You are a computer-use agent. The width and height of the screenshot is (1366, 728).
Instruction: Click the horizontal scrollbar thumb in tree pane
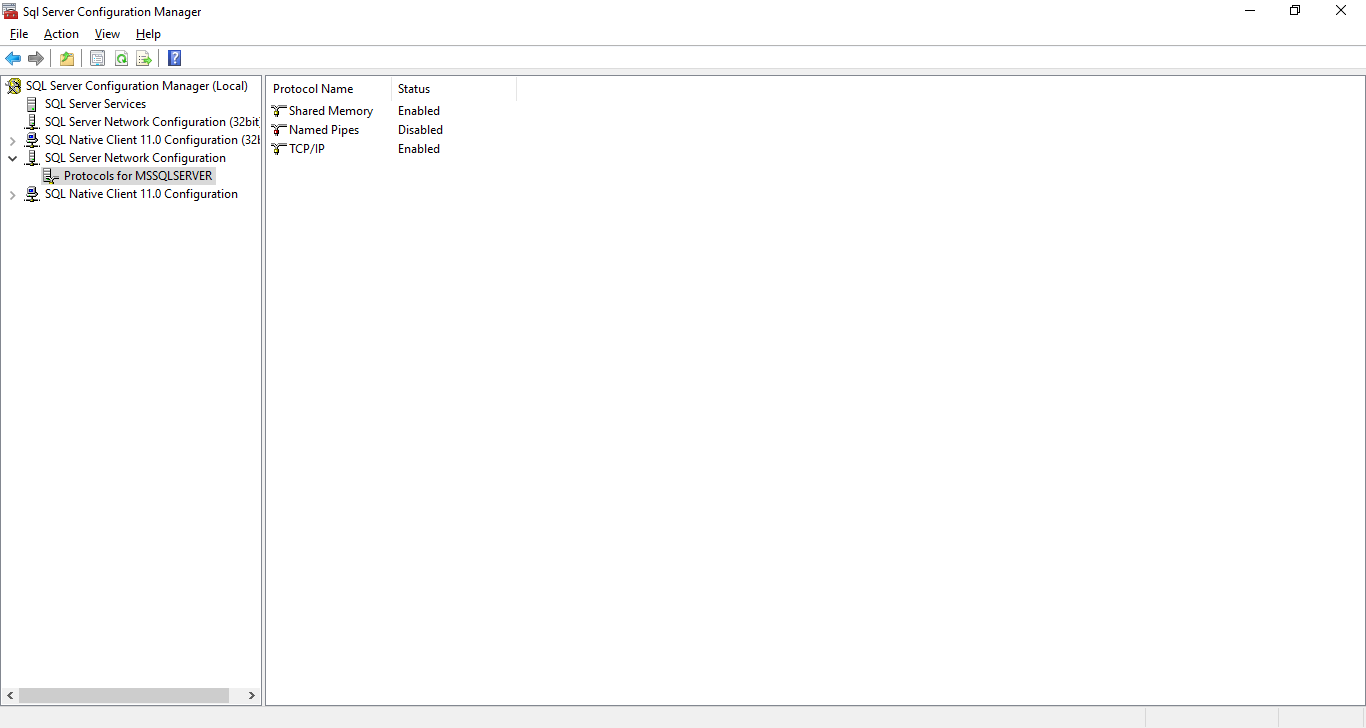[x=124, y=695]
